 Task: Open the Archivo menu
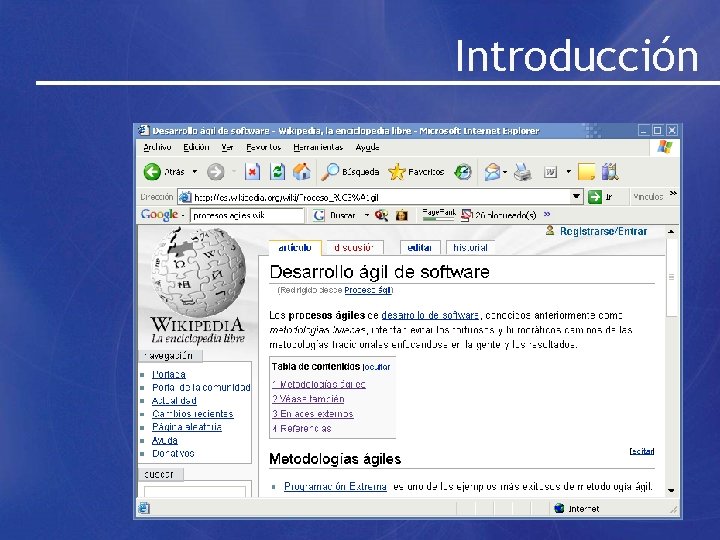(157, 147)
